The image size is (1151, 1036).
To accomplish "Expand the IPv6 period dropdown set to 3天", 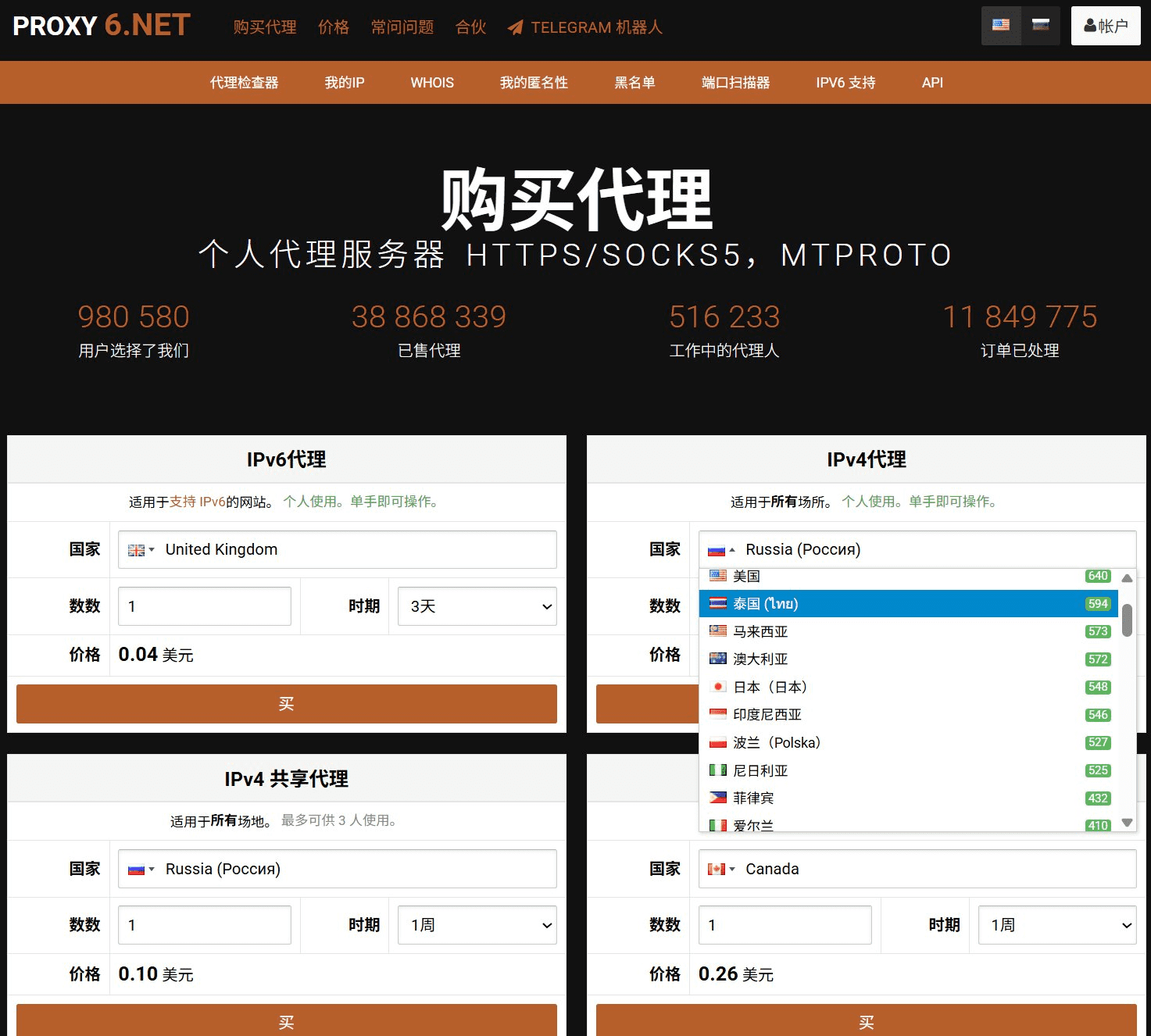I will 477,606.
